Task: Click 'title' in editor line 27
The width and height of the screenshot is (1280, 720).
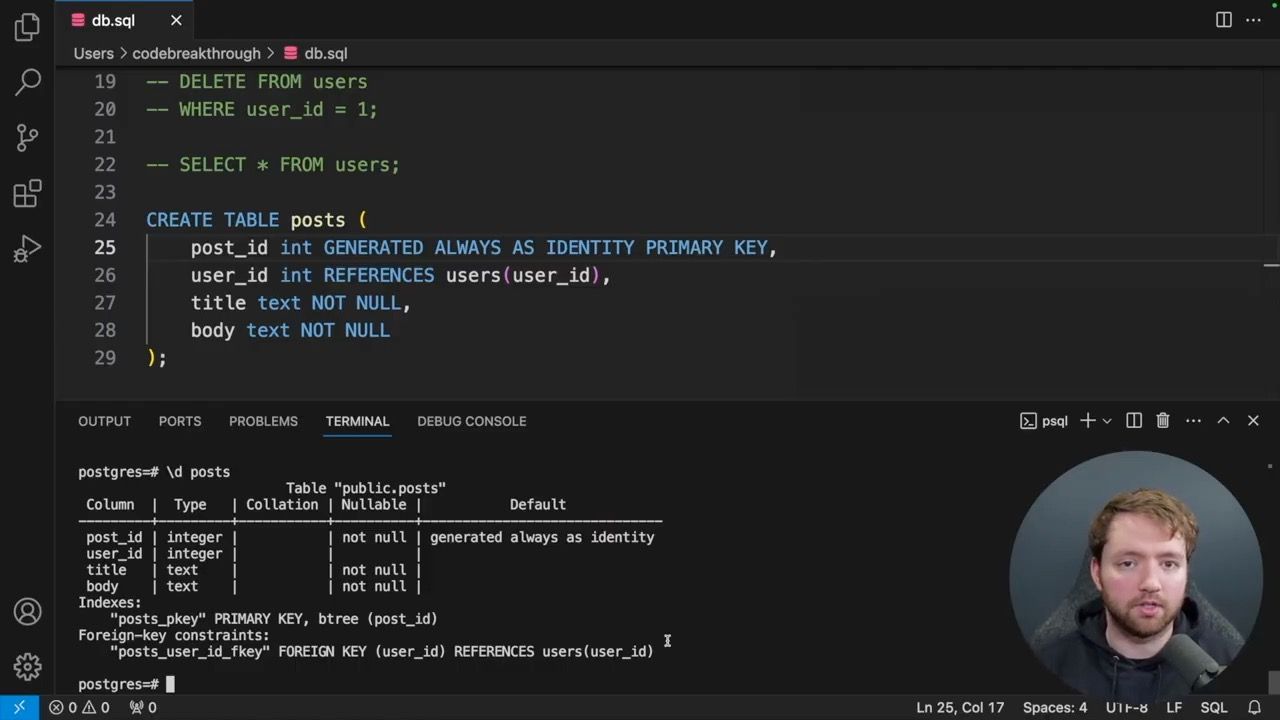Action: click(x=218, y=303)
